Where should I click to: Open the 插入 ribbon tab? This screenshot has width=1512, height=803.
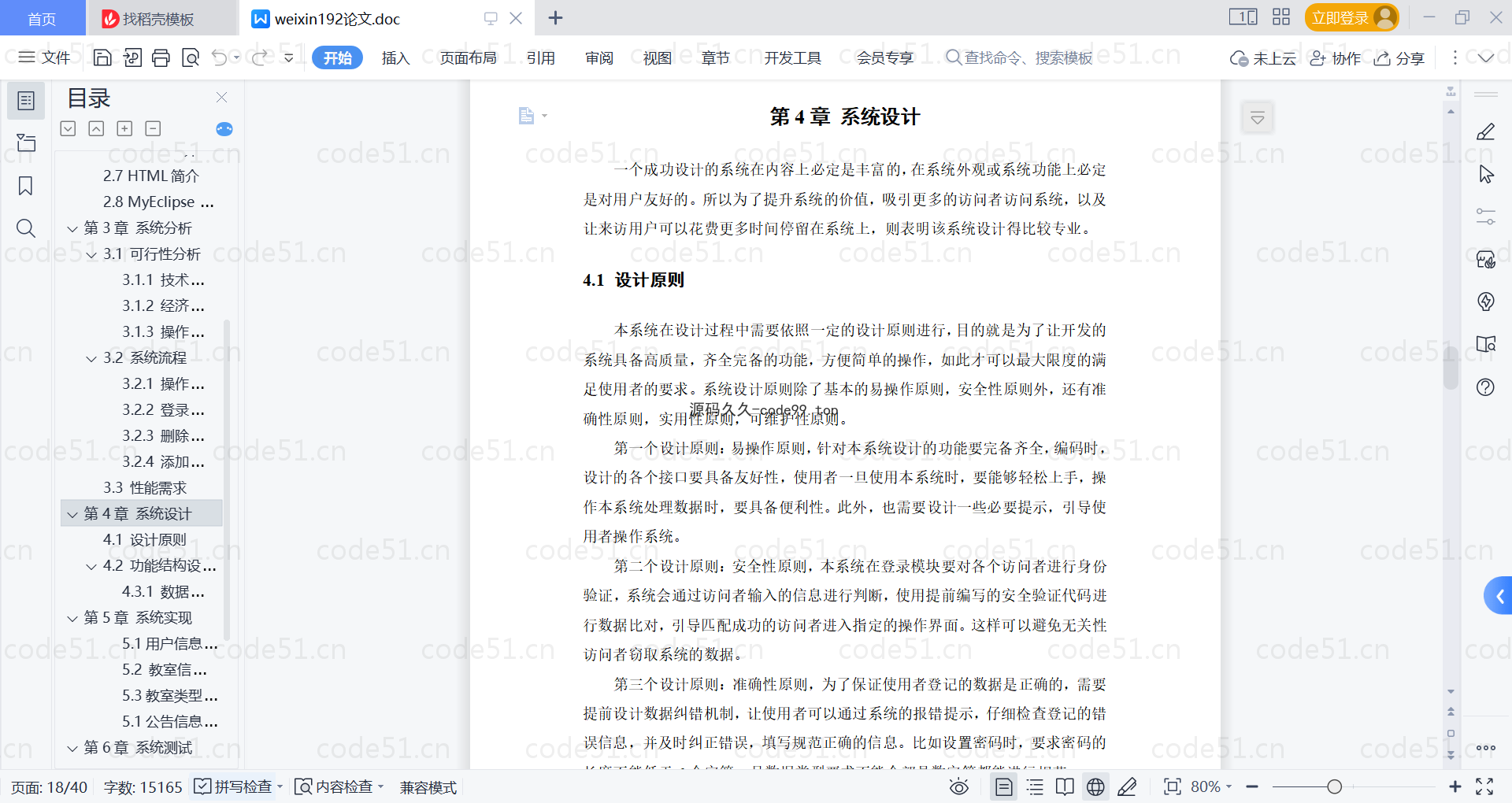395,57
